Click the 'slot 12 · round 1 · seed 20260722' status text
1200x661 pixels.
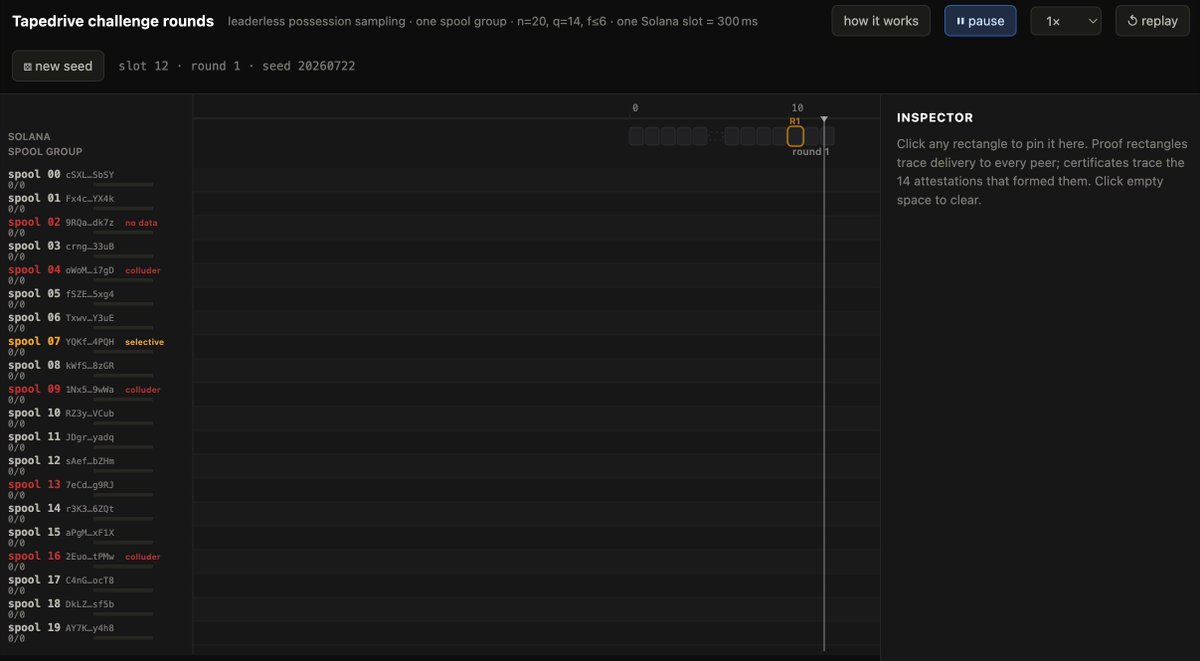[236, 66]
